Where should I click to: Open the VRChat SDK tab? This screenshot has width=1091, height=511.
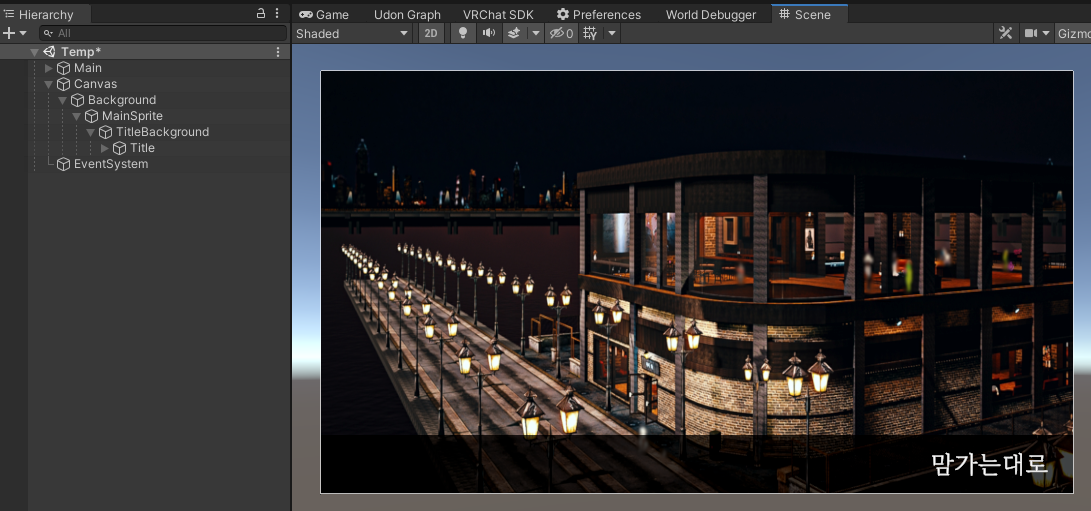point(498,15)
